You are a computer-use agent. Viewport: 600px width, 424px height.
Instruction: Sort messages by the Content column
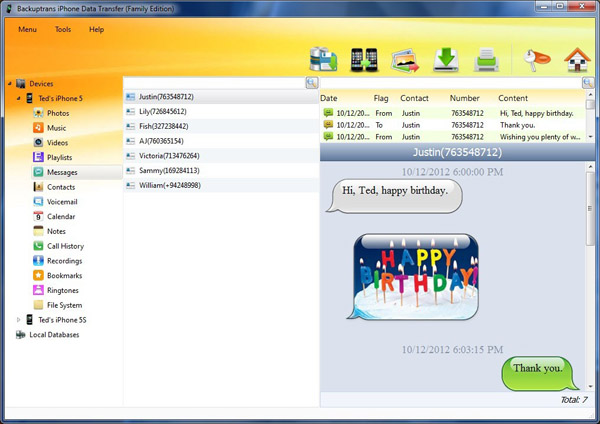[x=513, y=98]
